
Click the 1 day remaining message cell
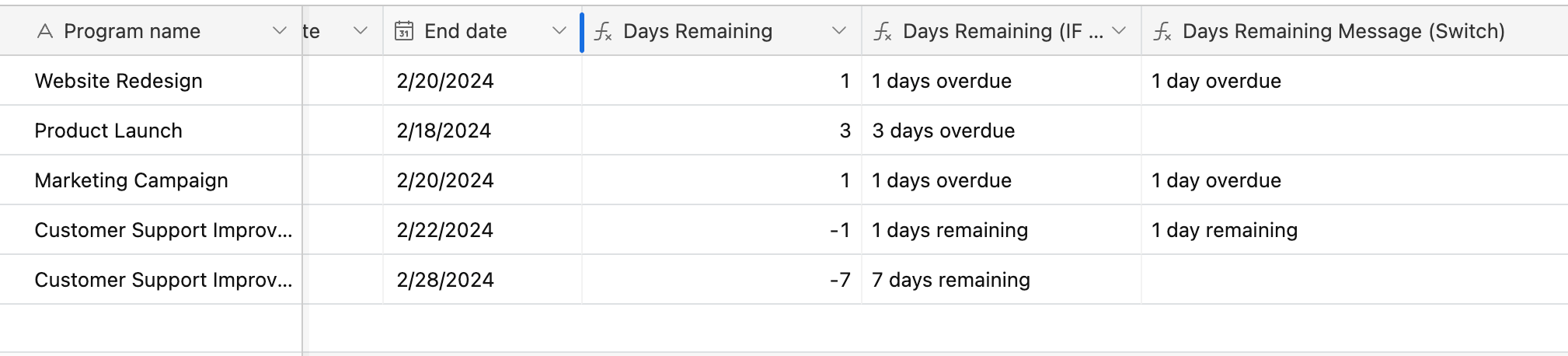pyautogui.click(x=1354, y=230)
